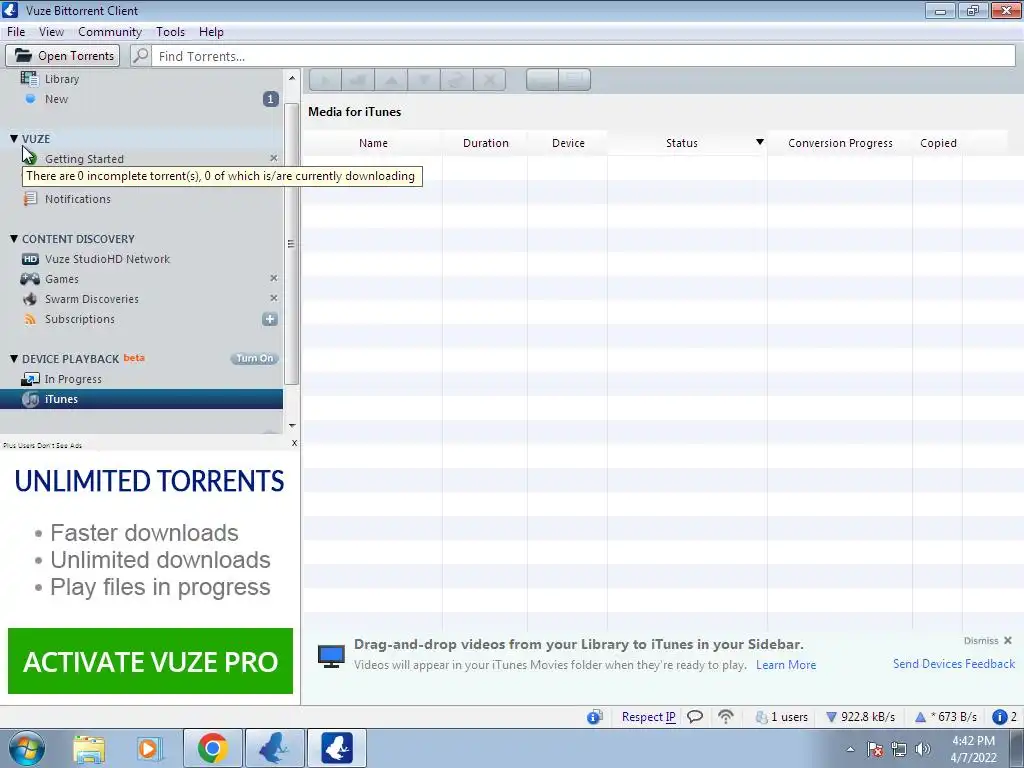Open Chrome from the taskbar
1024x768 pixels.
pyautogui.click(x=212, y=748)
